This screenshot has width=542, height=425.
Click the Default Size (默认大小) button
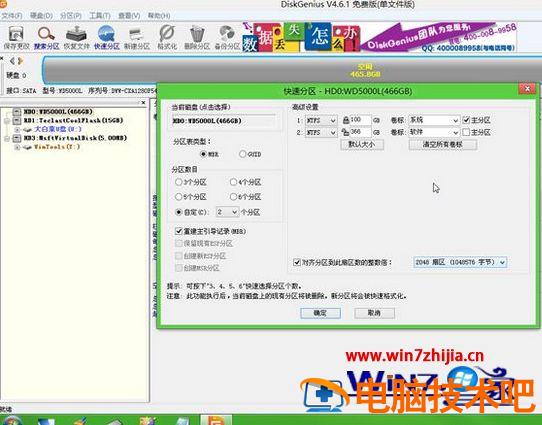(362, 144)
